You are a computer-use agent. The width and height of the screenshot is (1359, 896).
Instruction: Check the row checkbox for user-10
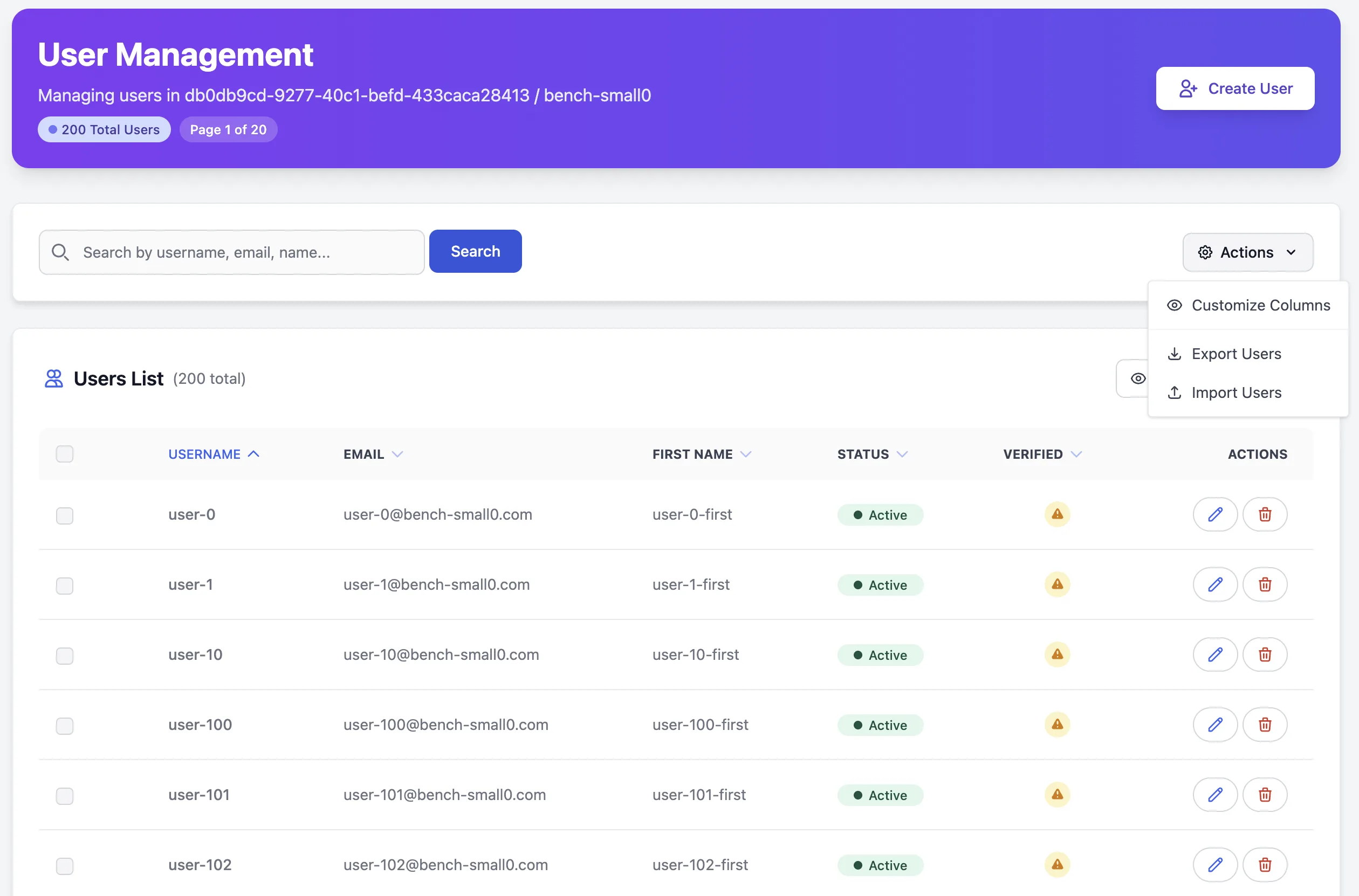coord(65,656)
